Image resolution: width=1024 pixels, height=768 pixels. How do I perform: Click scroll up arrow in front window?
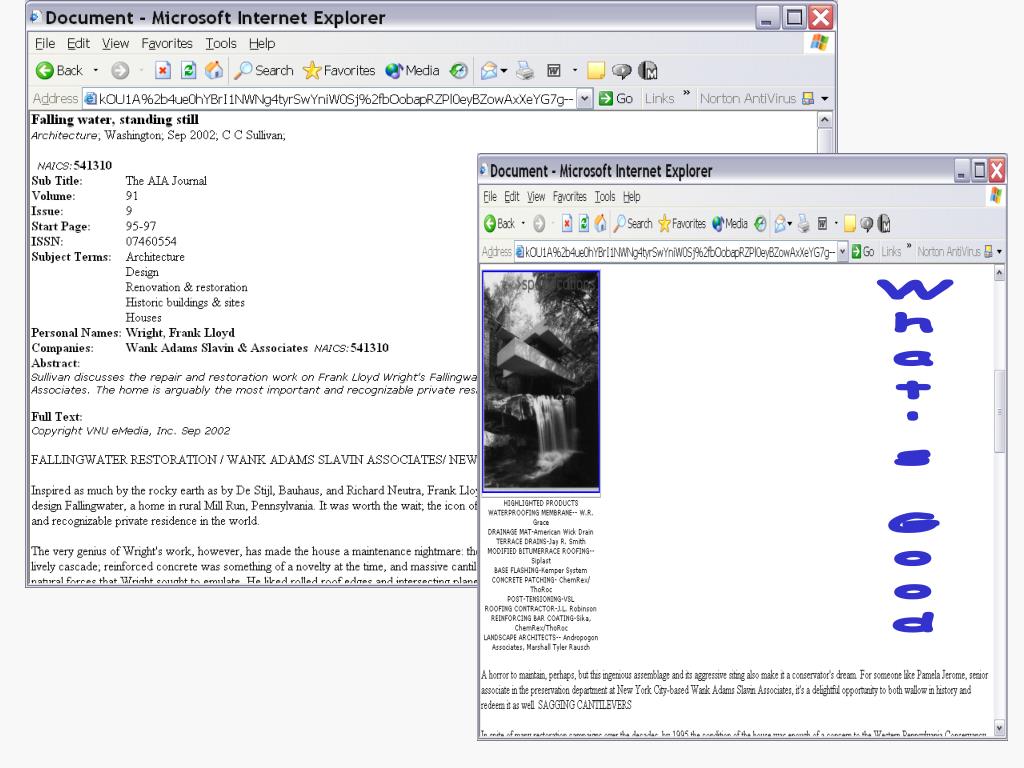pos(999,274)
